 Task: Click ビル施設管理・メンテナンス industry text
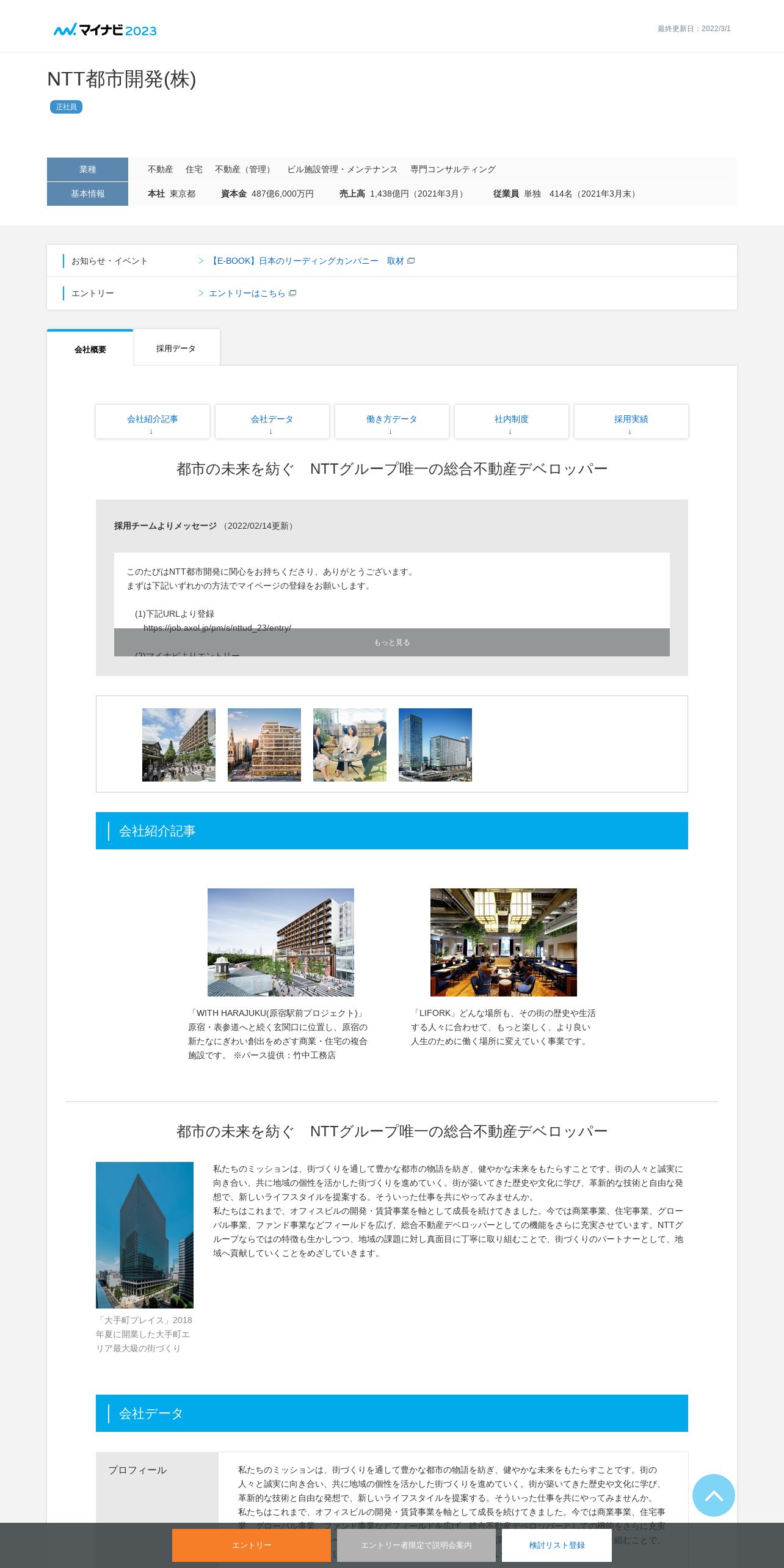tap(343, 169)
